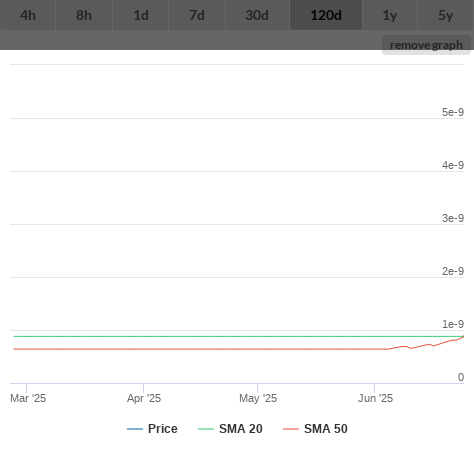Click the May '25 axis label
The image size is (474, 455).
pyautogui.click(x=258, y=398)
